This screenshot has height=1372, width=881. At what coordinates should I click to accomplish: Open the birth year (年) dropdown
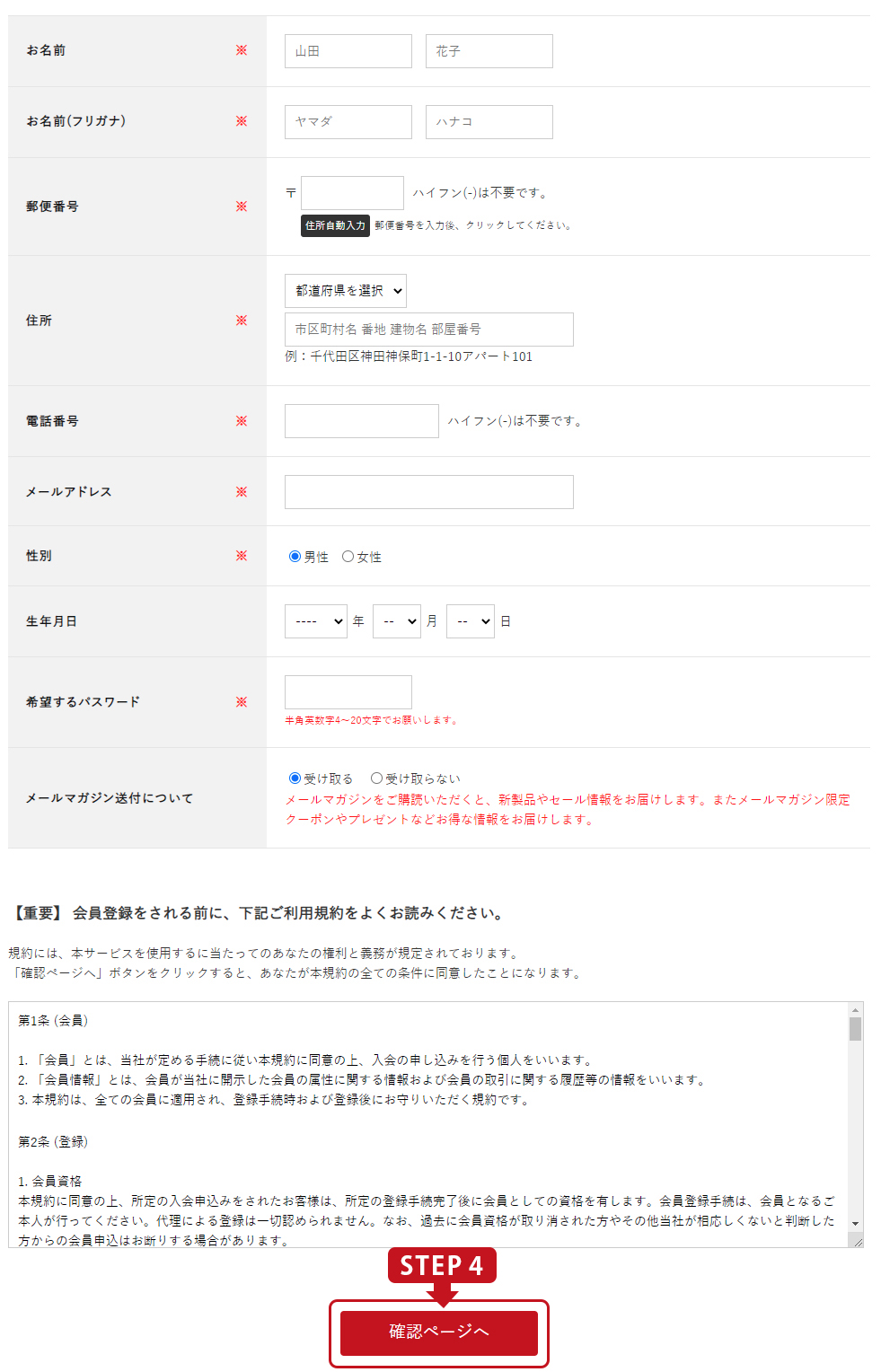tap(316, 621)
